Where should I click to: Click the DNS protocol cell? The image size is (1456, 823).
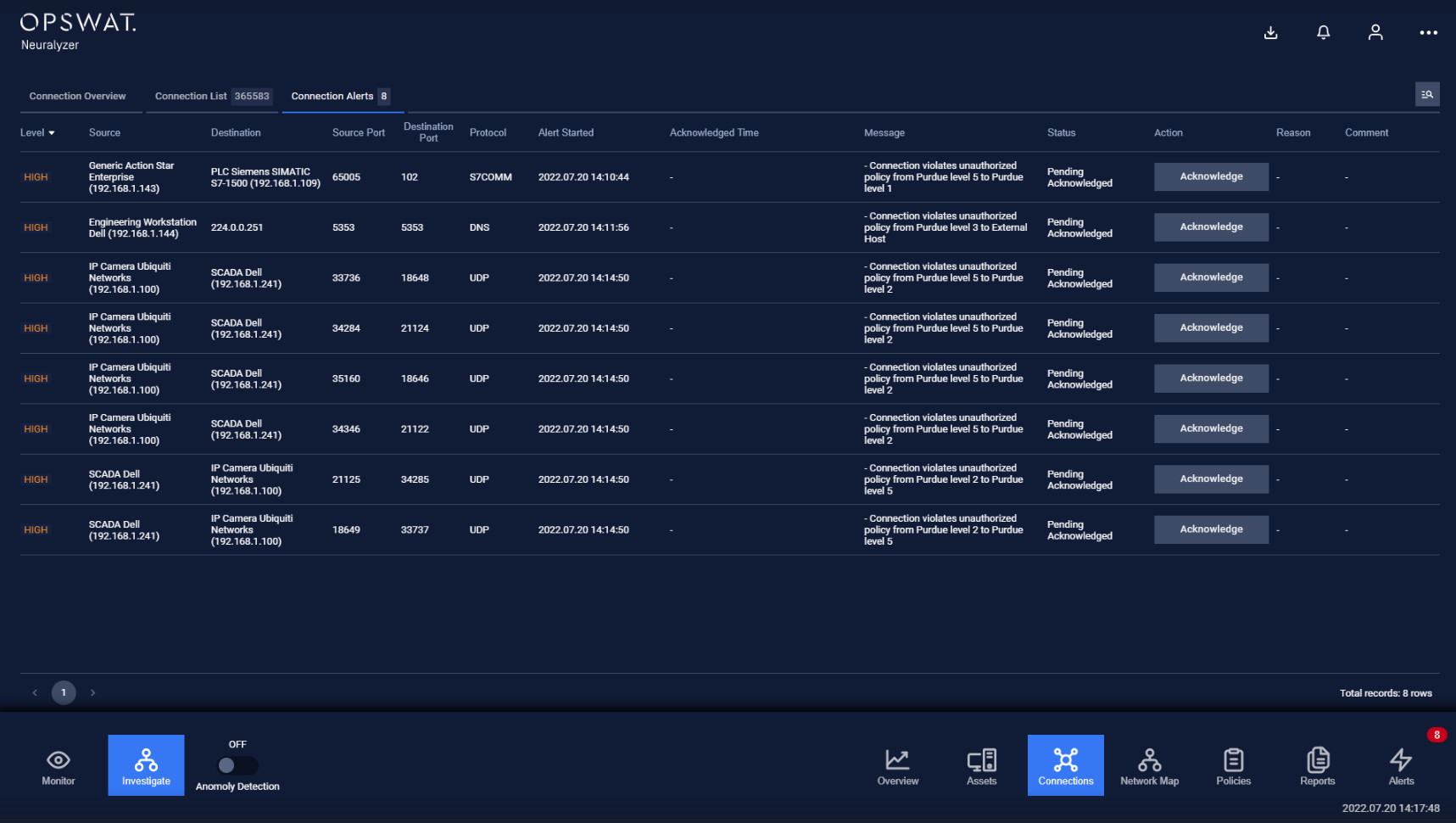point(479,227)
